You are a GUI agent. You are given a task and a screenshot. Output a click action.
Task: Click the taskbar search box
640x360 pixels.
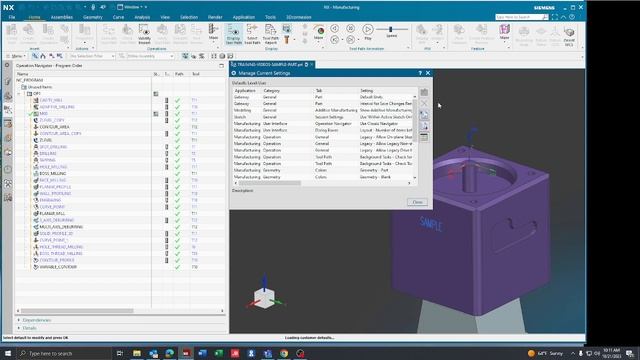tap(64, 353)
